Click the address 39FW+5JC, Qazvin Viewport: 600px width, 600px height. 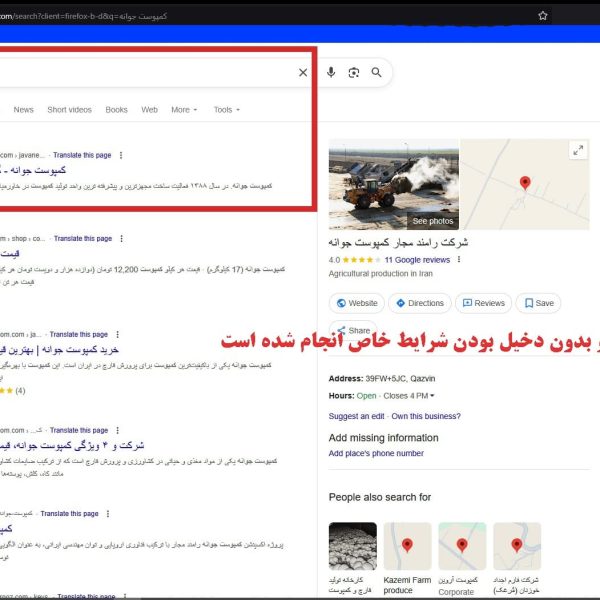click(400, 378)
